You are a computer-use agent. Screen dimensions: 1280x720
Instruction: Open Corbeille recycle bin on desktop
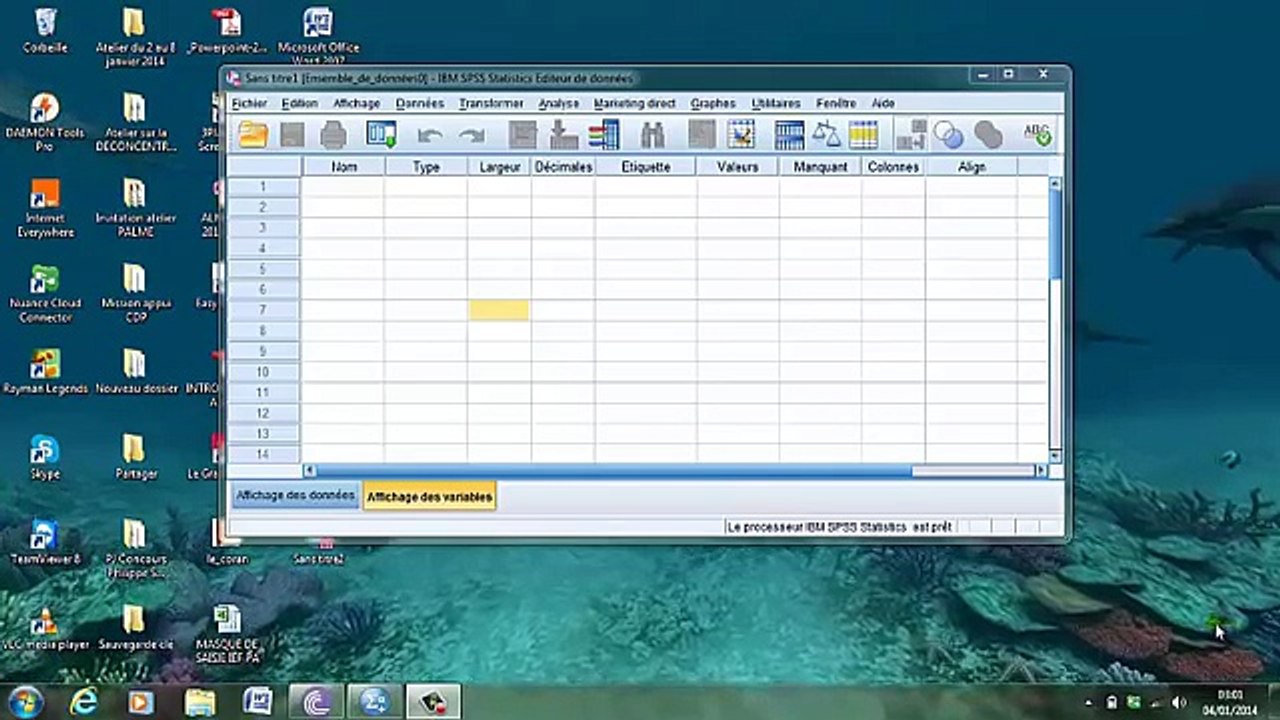tap(45, 30)
